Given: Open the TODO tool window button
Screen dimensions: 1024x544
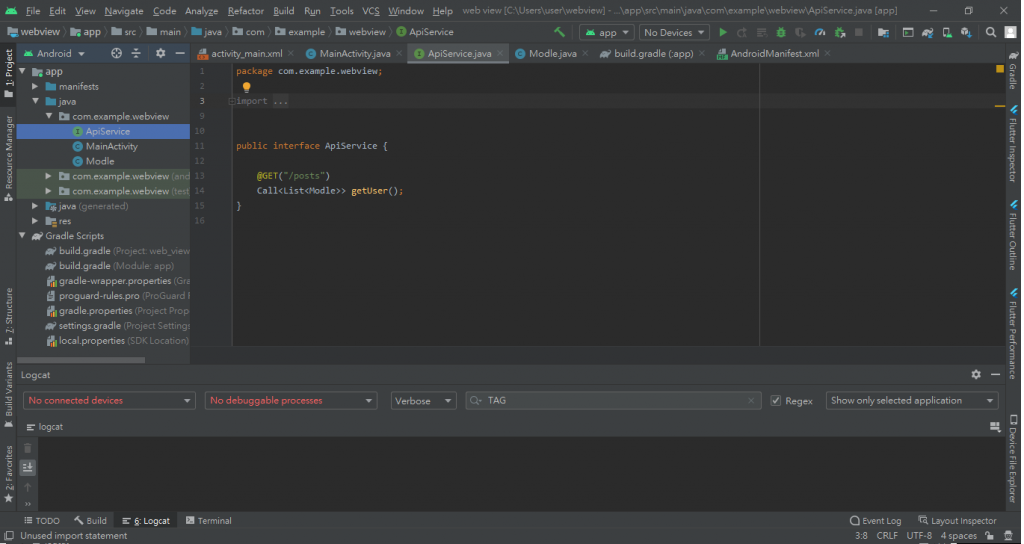Looking at the screenshot, I should (42, 520).
